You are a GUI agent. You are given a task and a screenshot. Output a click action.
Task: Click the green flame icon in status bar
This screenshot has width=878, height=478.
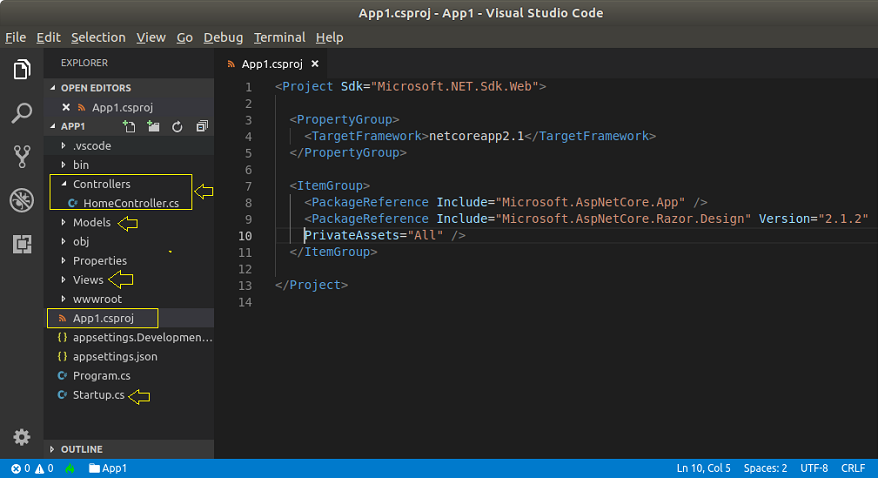point(70,468)
